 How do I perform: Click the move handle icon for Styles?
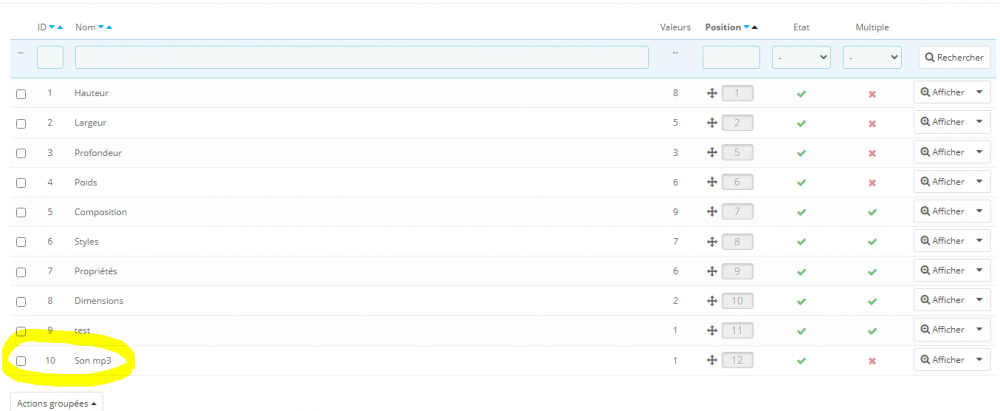click(712, 242)
